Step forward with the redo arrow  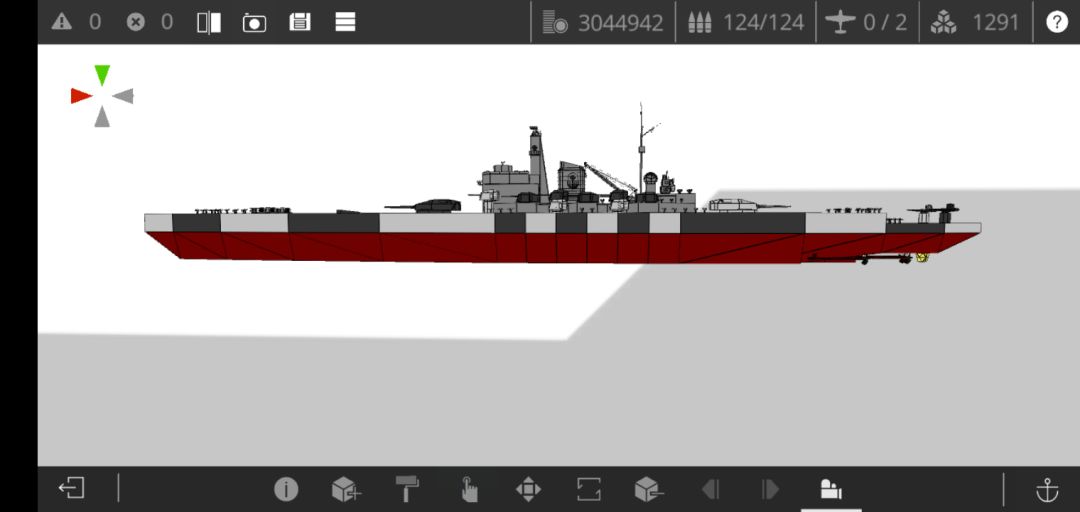click(770, 489)
